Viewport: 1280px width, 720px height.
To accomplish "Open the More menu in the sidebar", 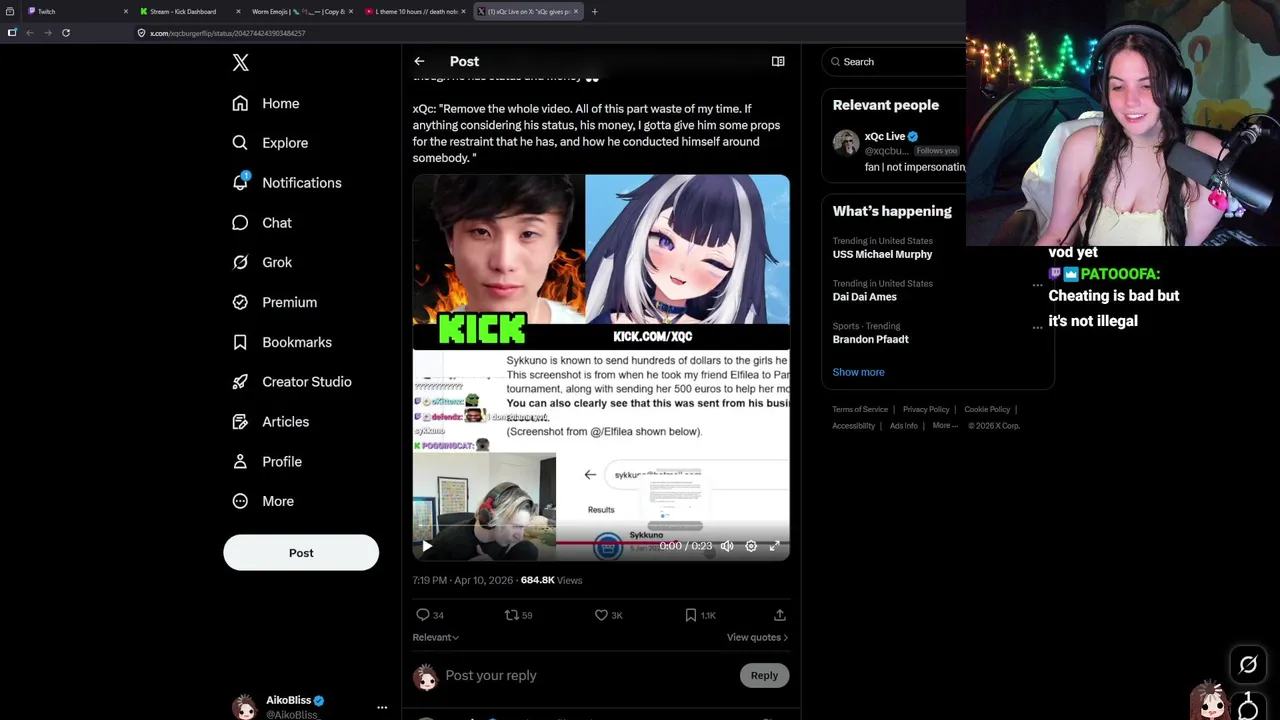I will click(263, 501).
